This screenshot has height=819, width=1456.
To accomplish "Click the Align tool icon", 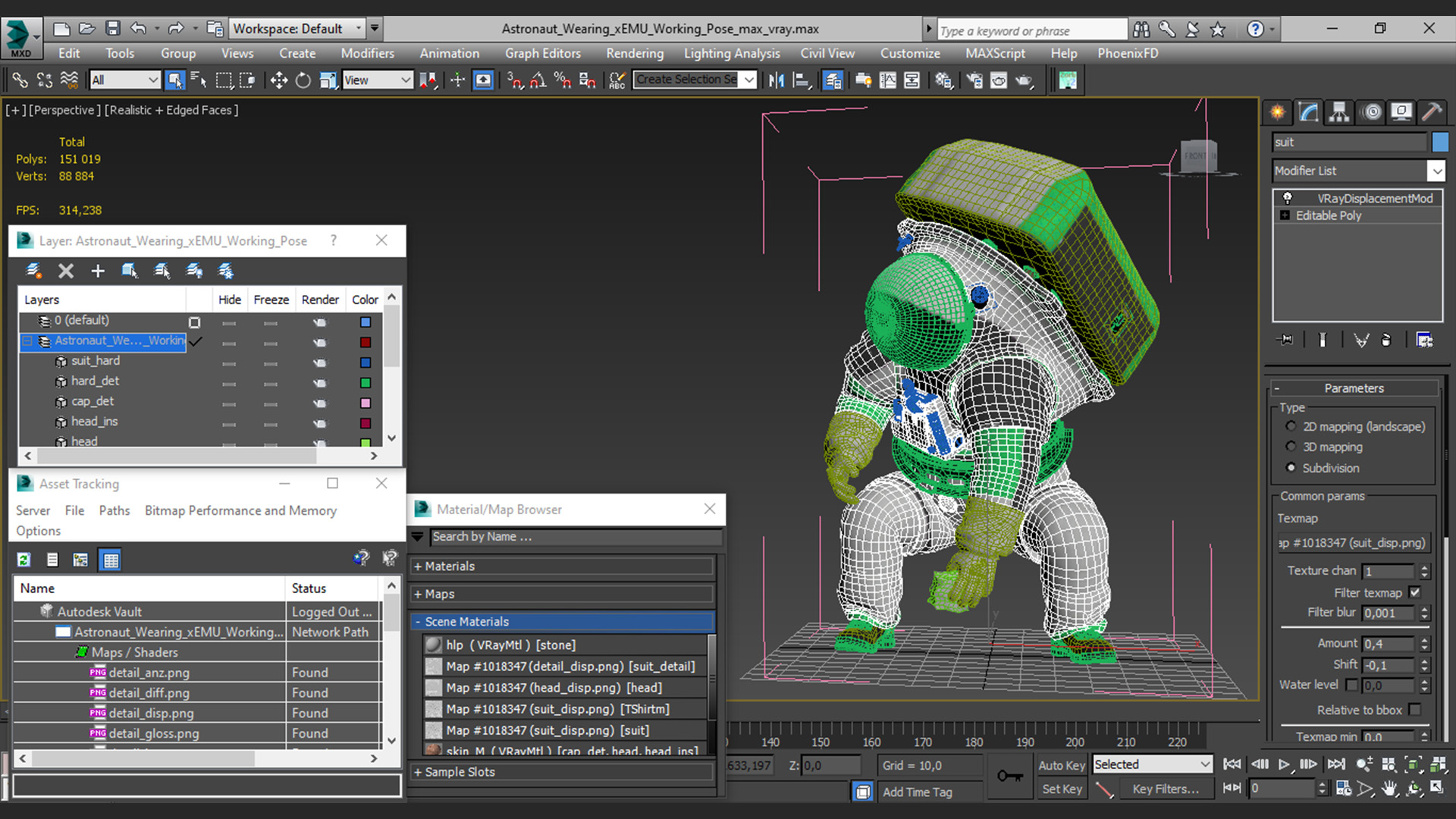I will (x=801, y=80).
